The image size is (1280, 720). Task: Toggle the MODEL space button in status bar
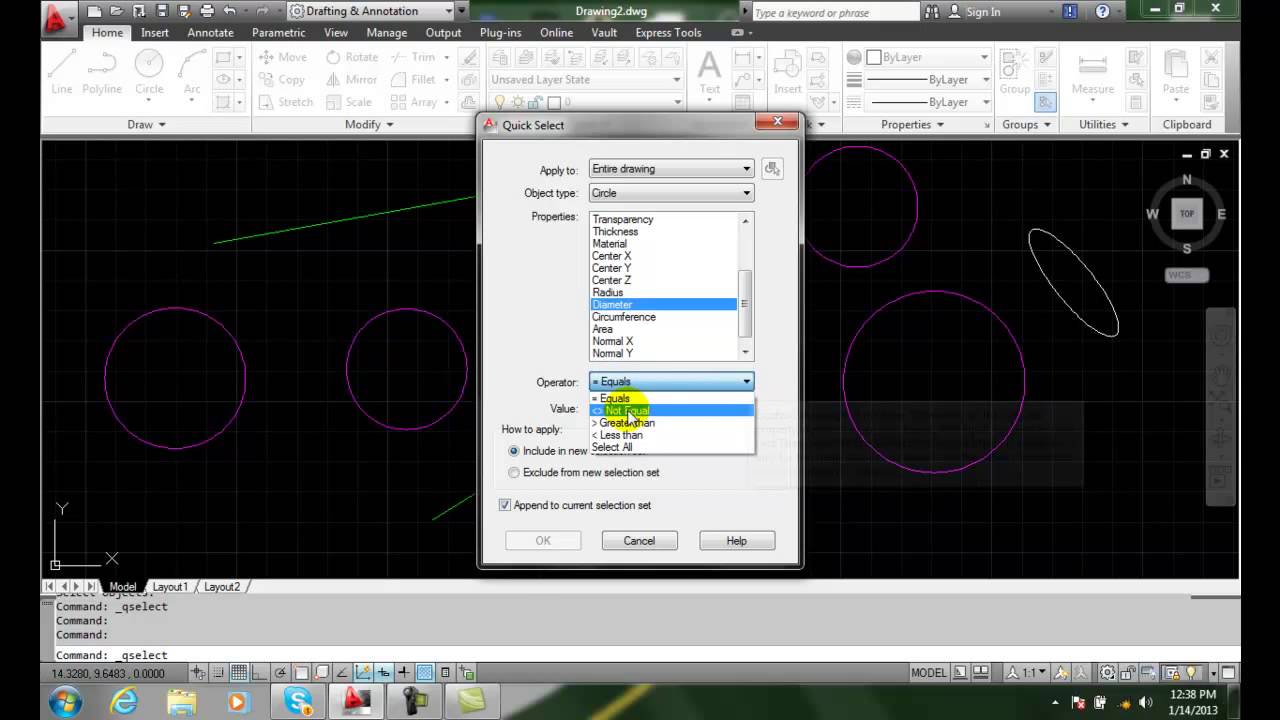[x=929, y=673]
